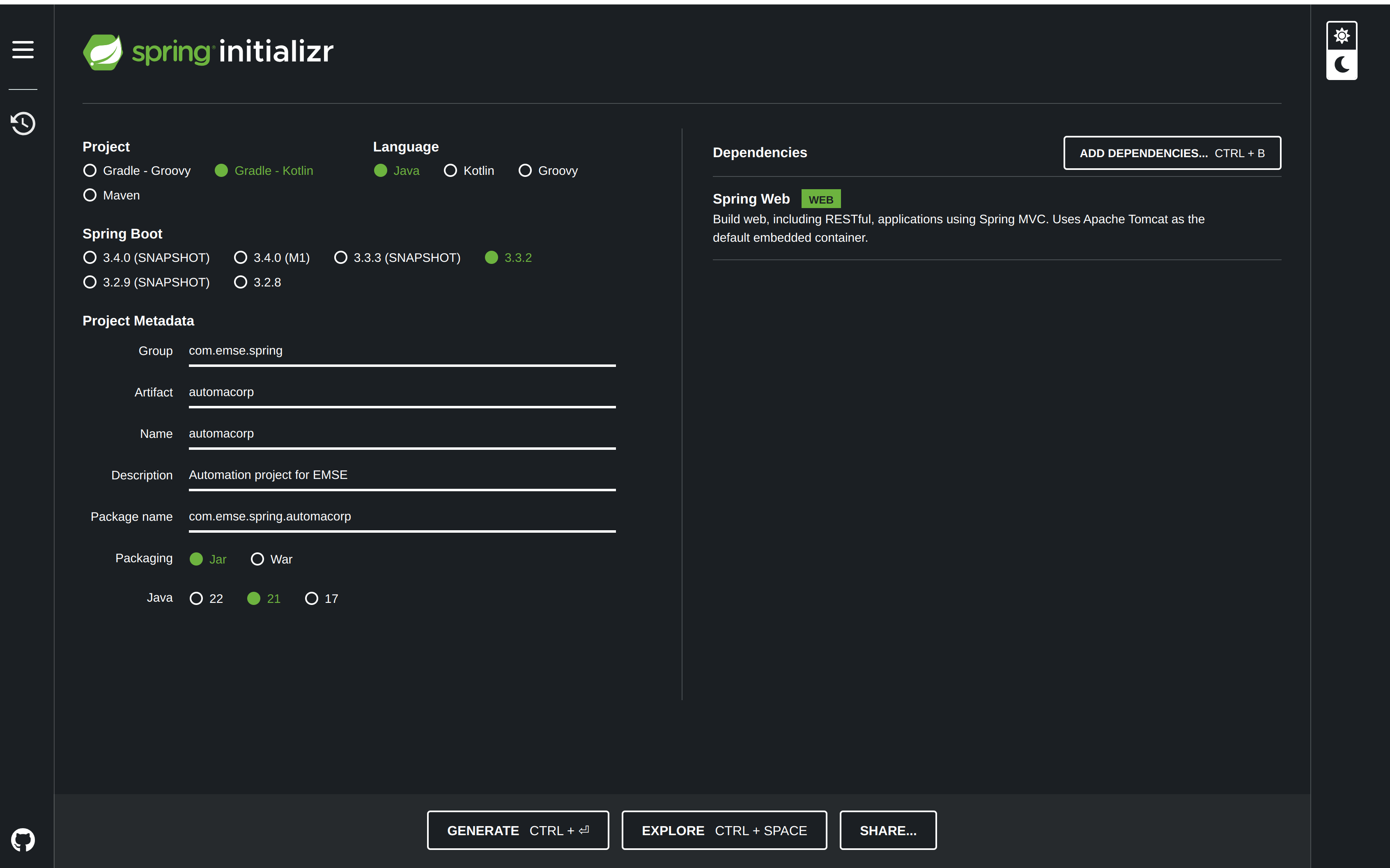
Task: Select Spring Boot 3.2.9 (SNAPSHOT)
Action: pos(147,282)
